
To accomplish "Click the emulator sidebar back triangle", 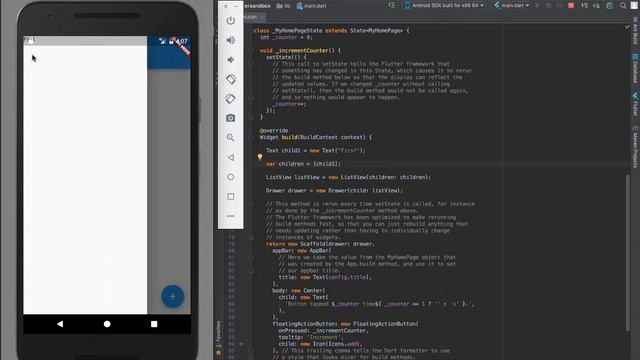I will pyautogui.click(x=231, y=158).
